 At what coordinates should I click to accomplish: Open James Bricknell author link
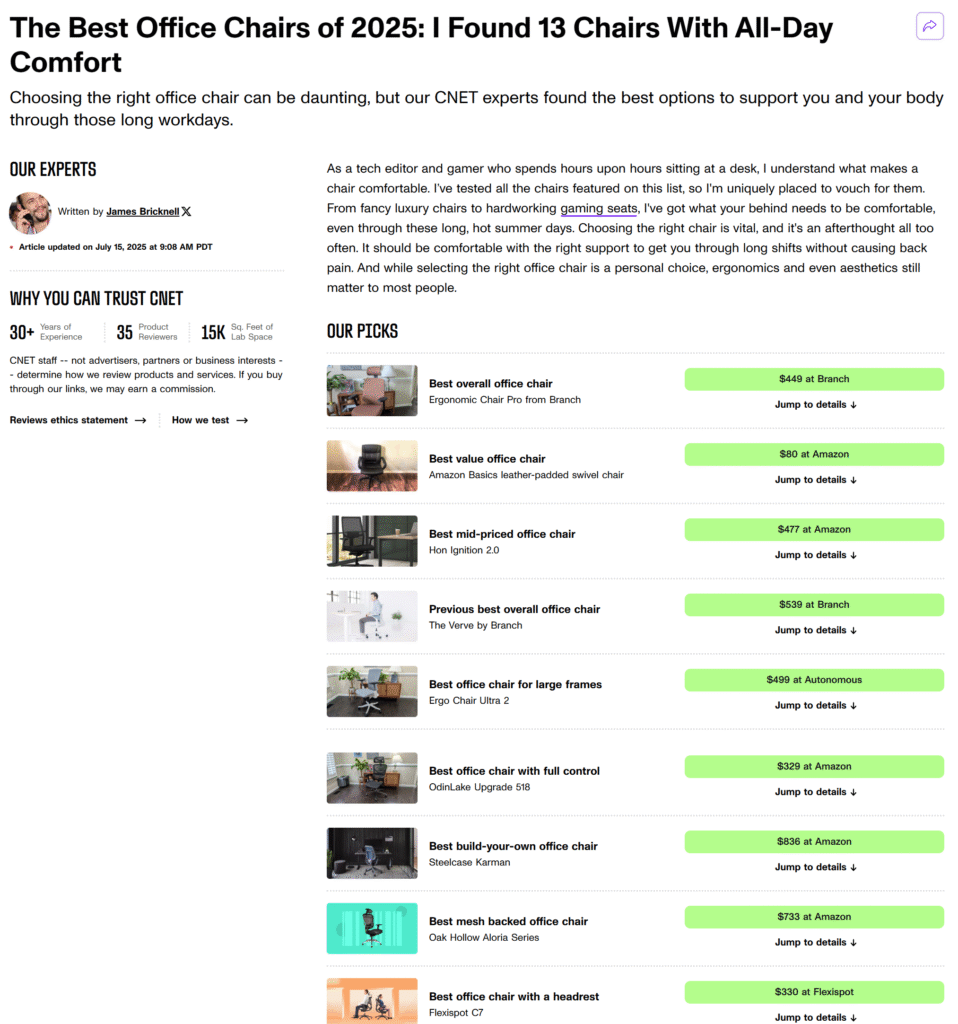[x=142, y=212]
